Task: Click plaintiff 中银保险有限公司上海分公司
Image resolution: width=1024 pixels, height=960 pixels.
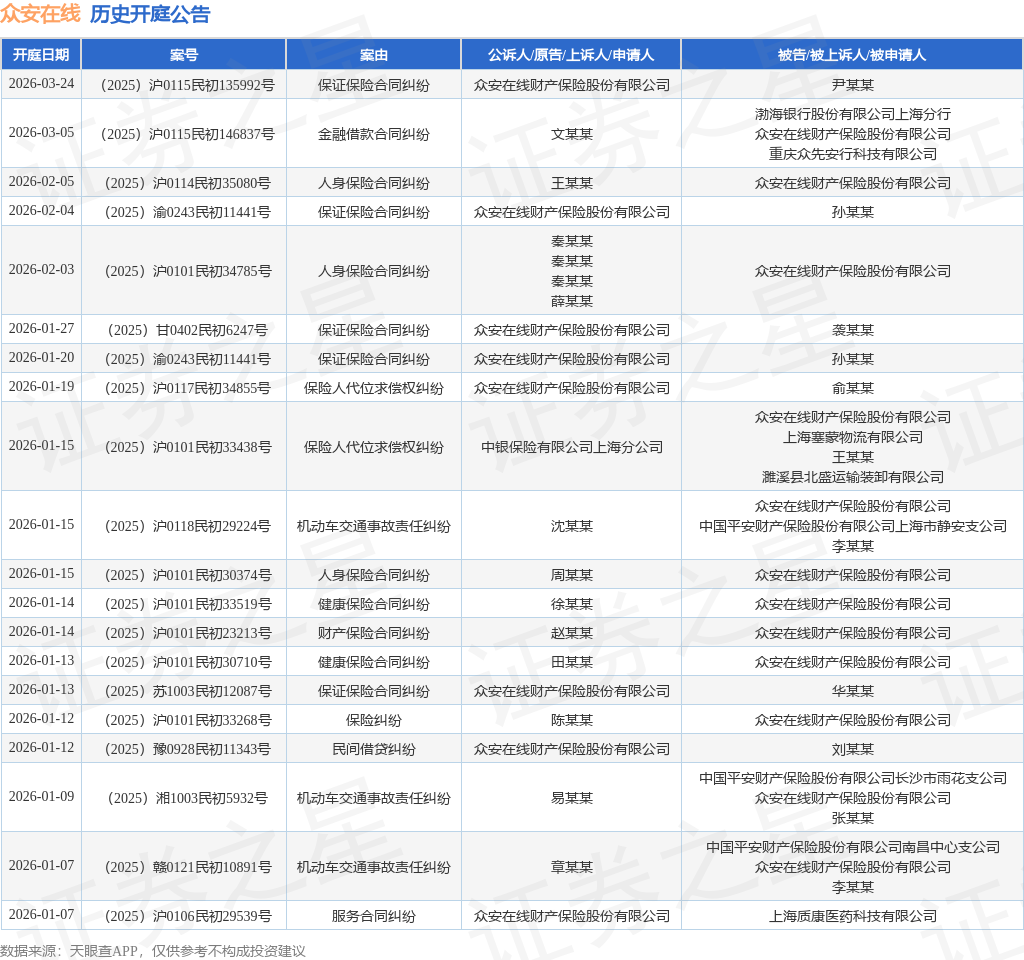Action: tap(571, 447)
